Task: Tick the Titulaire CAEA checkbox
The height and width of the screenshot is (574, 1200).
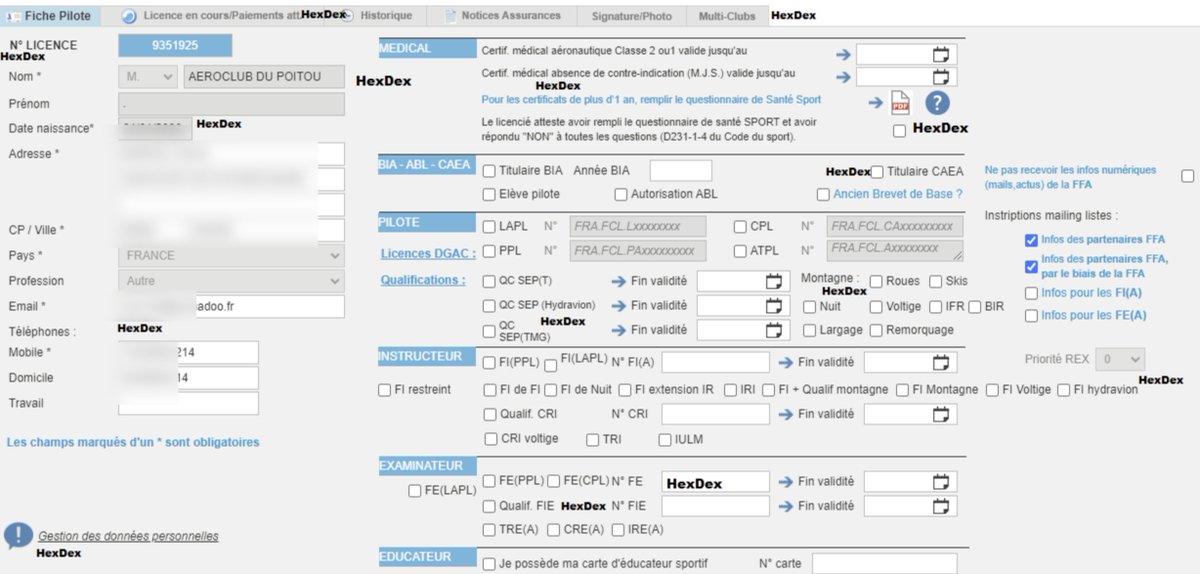Action: click(x=877, y=171)
